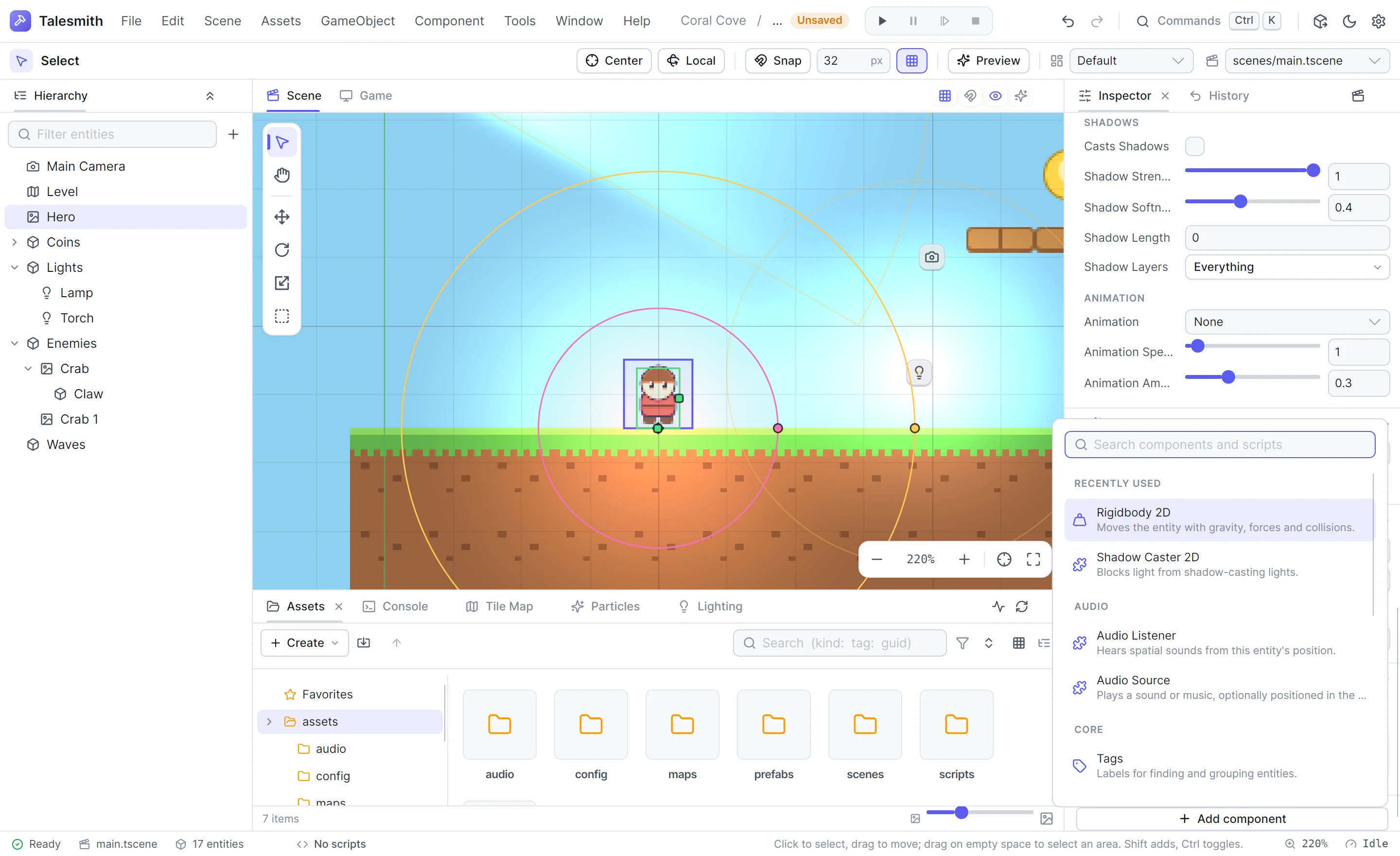Add new entity with plus icon
Screen dimensions: 1400x856
(233, 134)
